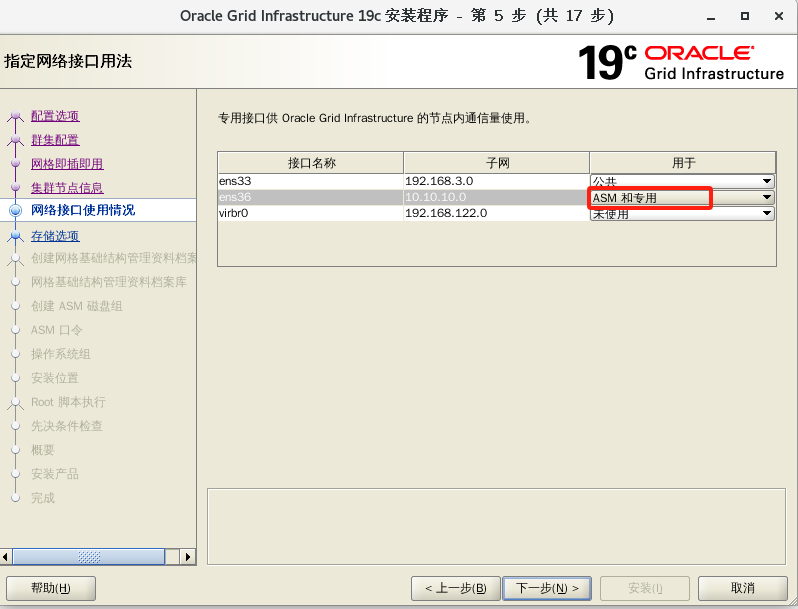Click the 下一步 button

547,588
